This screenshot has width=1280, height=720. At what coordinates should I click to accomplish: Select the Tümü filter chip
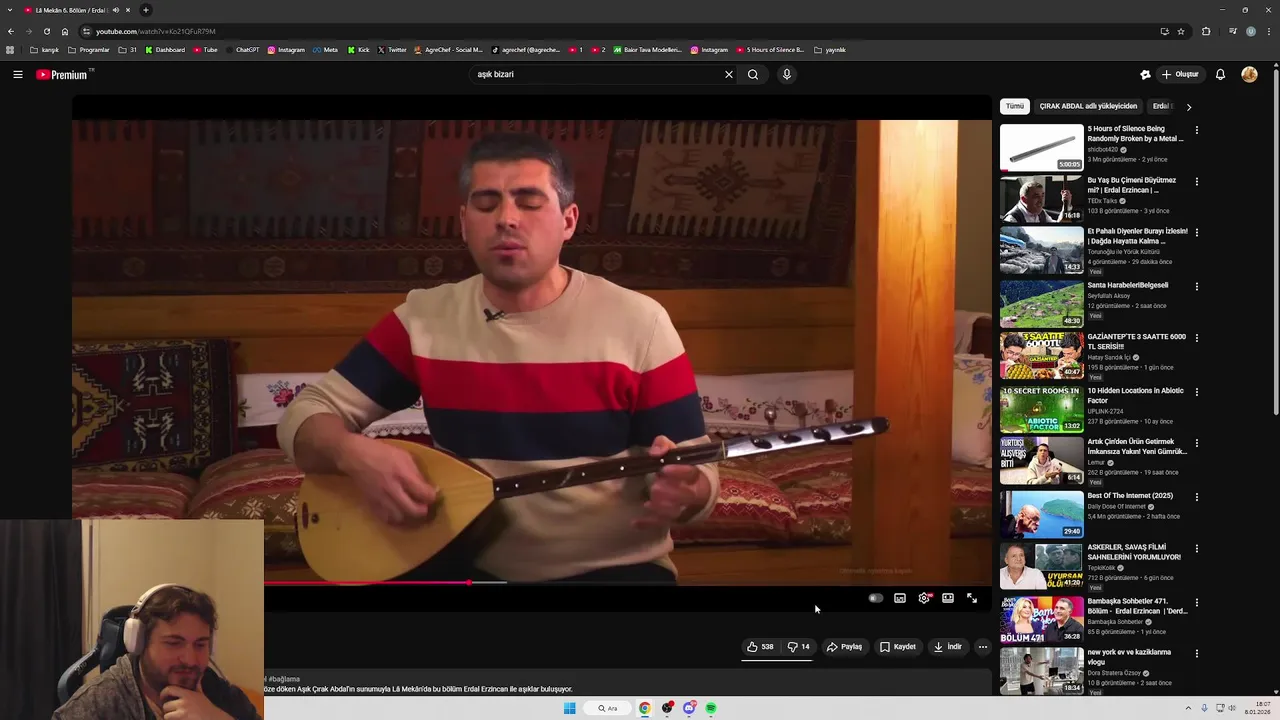point(1015,106)
